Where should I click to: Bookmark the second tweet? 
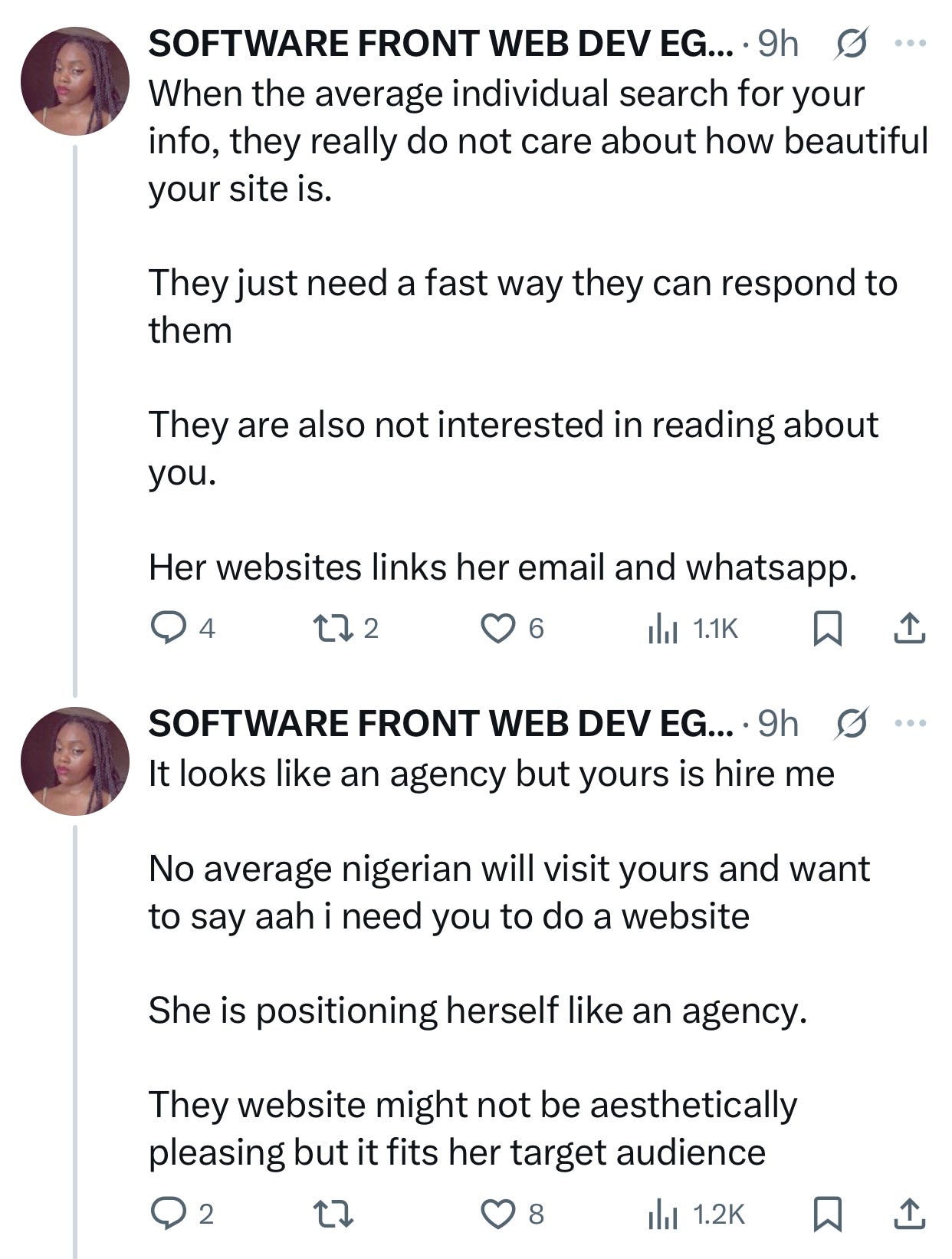click(x=828, y=1214)
